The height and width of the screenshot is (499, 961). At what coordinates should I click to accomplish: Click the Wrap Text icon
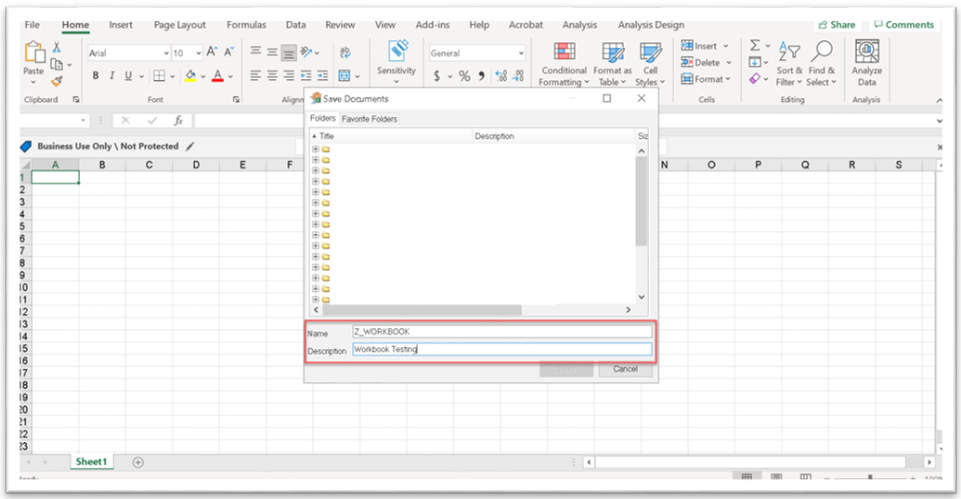[346, 52]
